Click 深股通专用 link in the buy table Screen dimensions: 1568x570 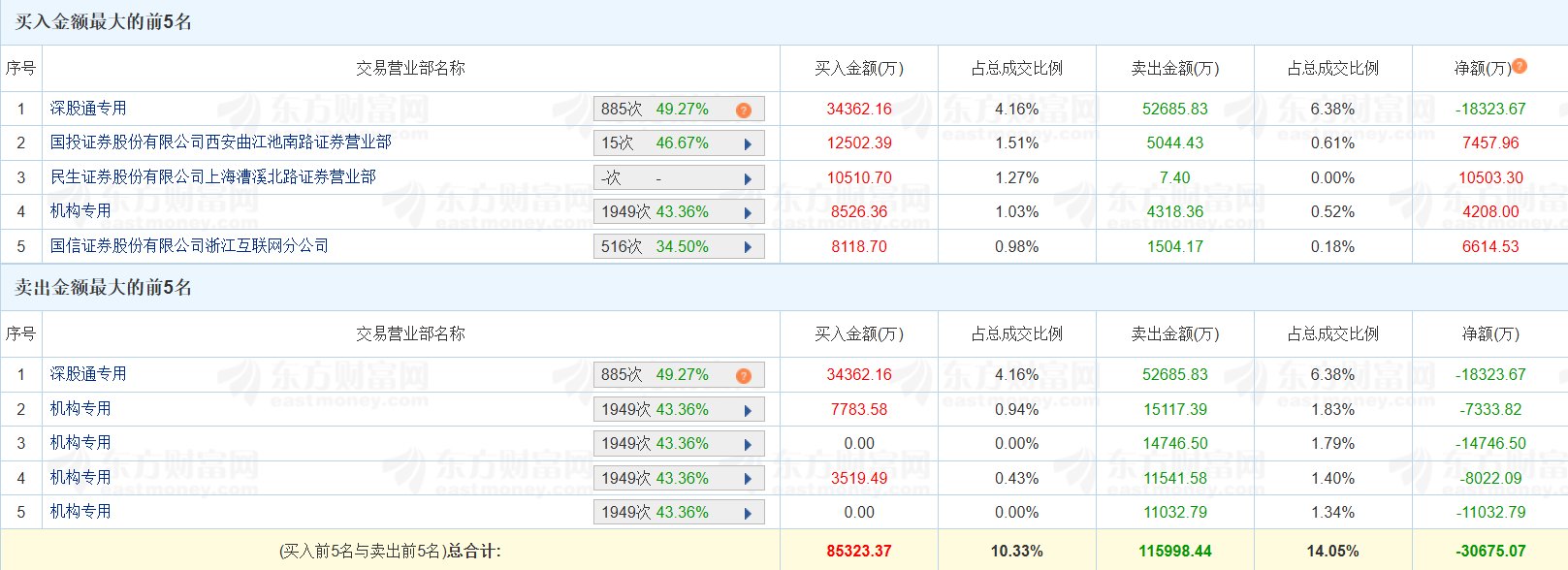[x=88, y=109]
